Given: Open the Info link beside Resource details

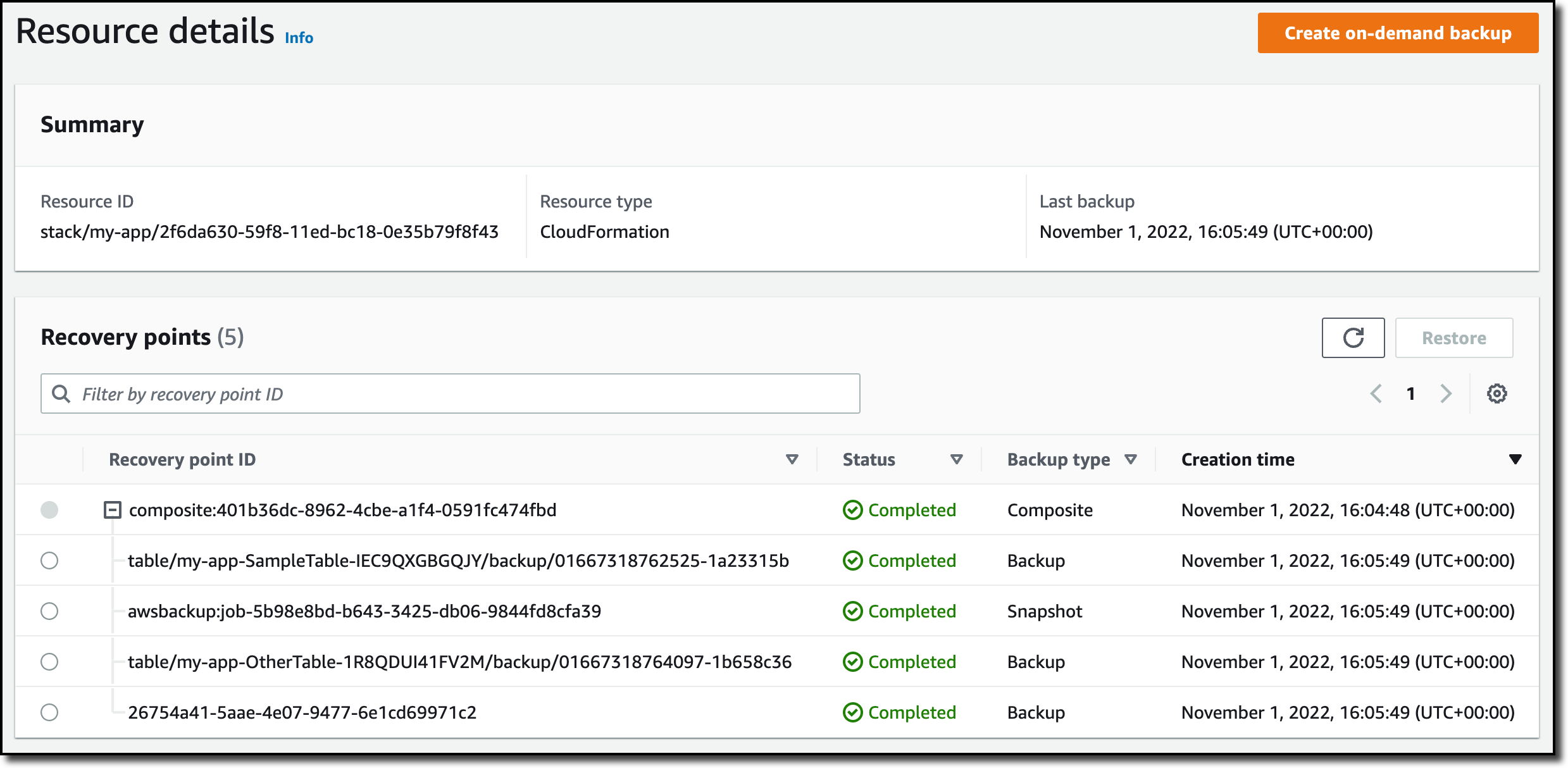Looking at the screenshot, I should [299, 38].
